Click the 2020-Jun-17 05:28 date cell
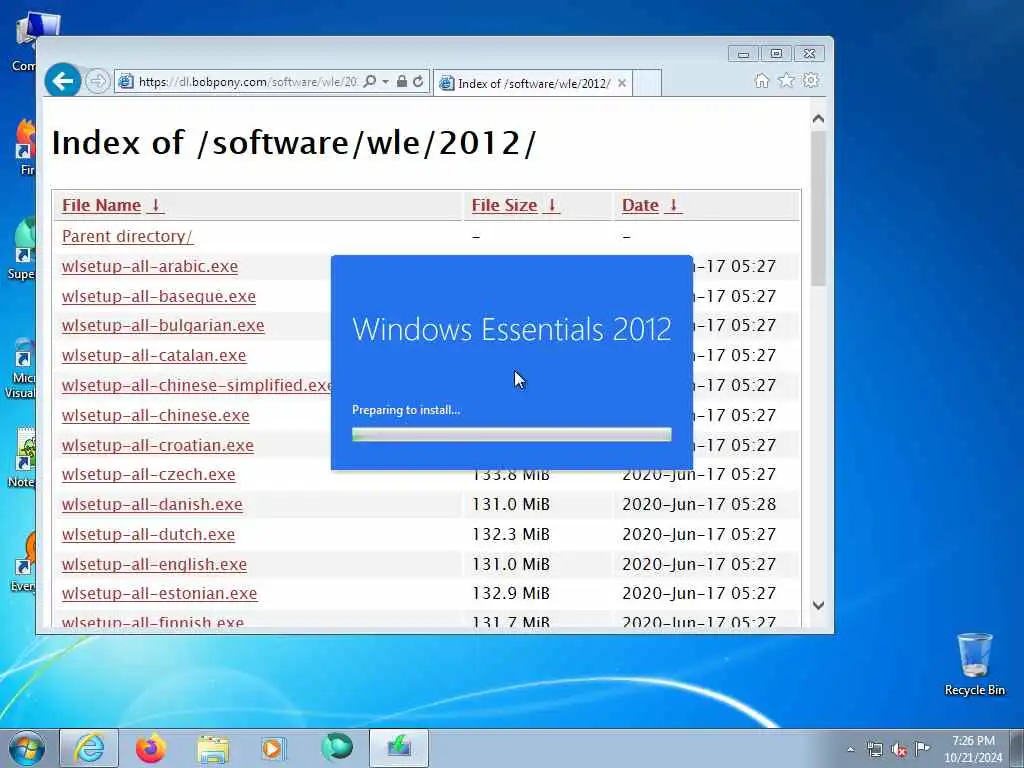This screenshot has height=768, width=1024. coord(699,505)
